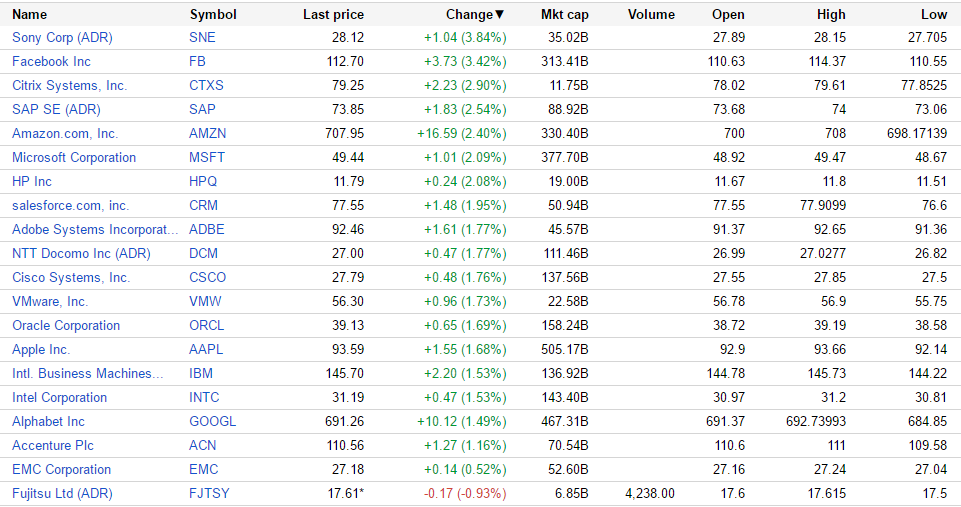
Task: Open the ADBE ticker link
Action: (x=207, y=229)
